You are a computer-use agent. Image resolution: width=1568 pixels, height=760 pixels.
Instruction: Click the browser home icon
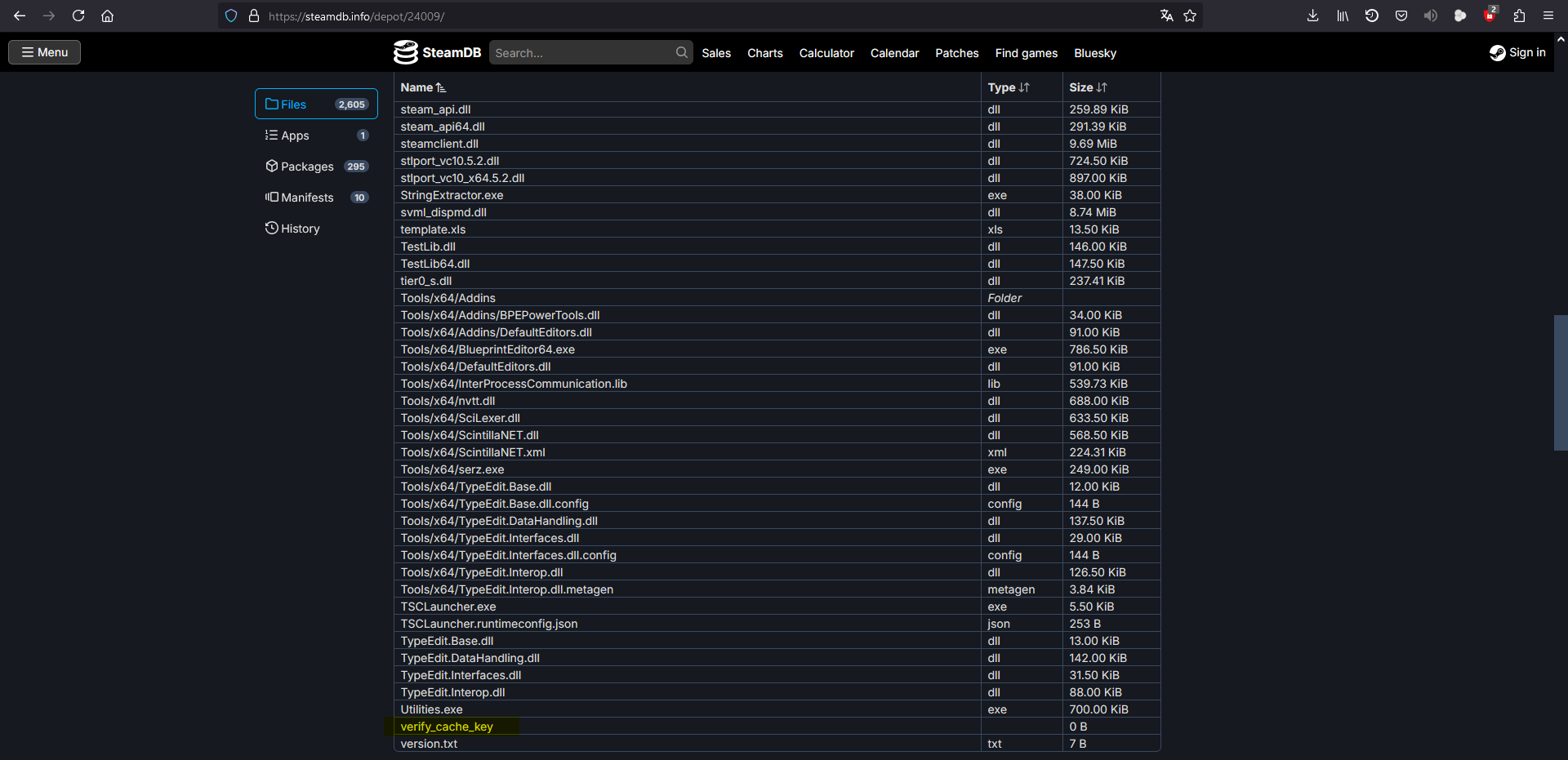[107, 16]
